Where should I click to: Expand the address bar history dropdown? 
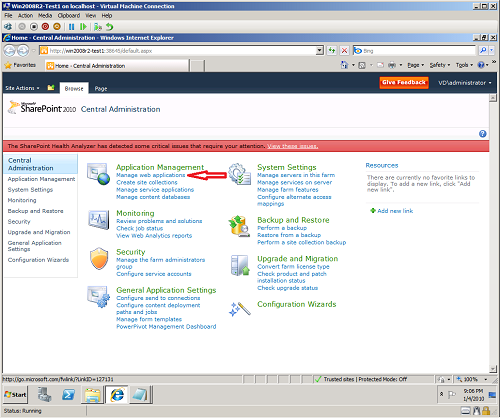(320, 51)
